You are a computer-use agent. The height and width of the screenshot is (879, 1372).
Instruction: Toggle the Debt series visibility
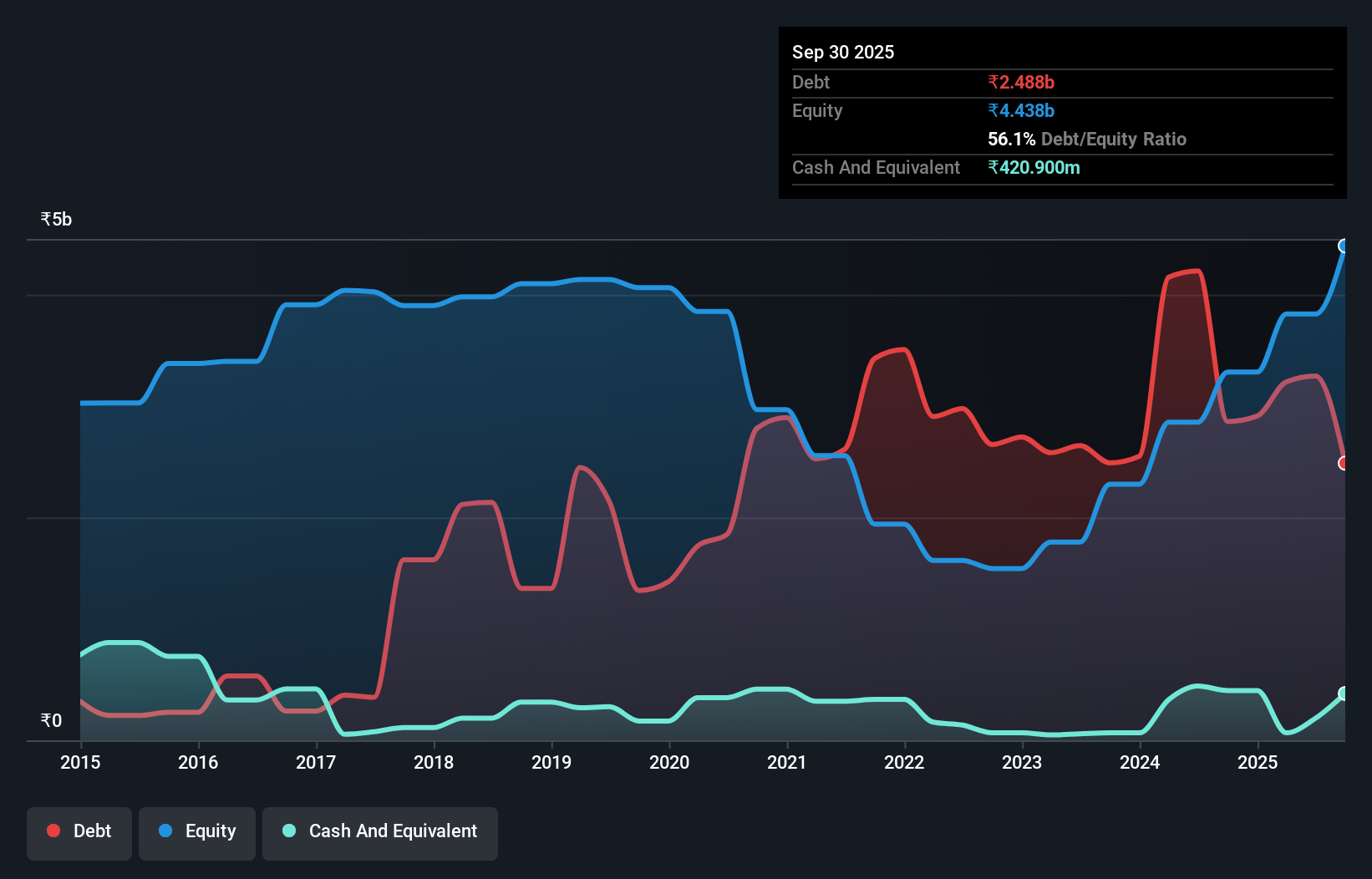(x=79, y=832)
